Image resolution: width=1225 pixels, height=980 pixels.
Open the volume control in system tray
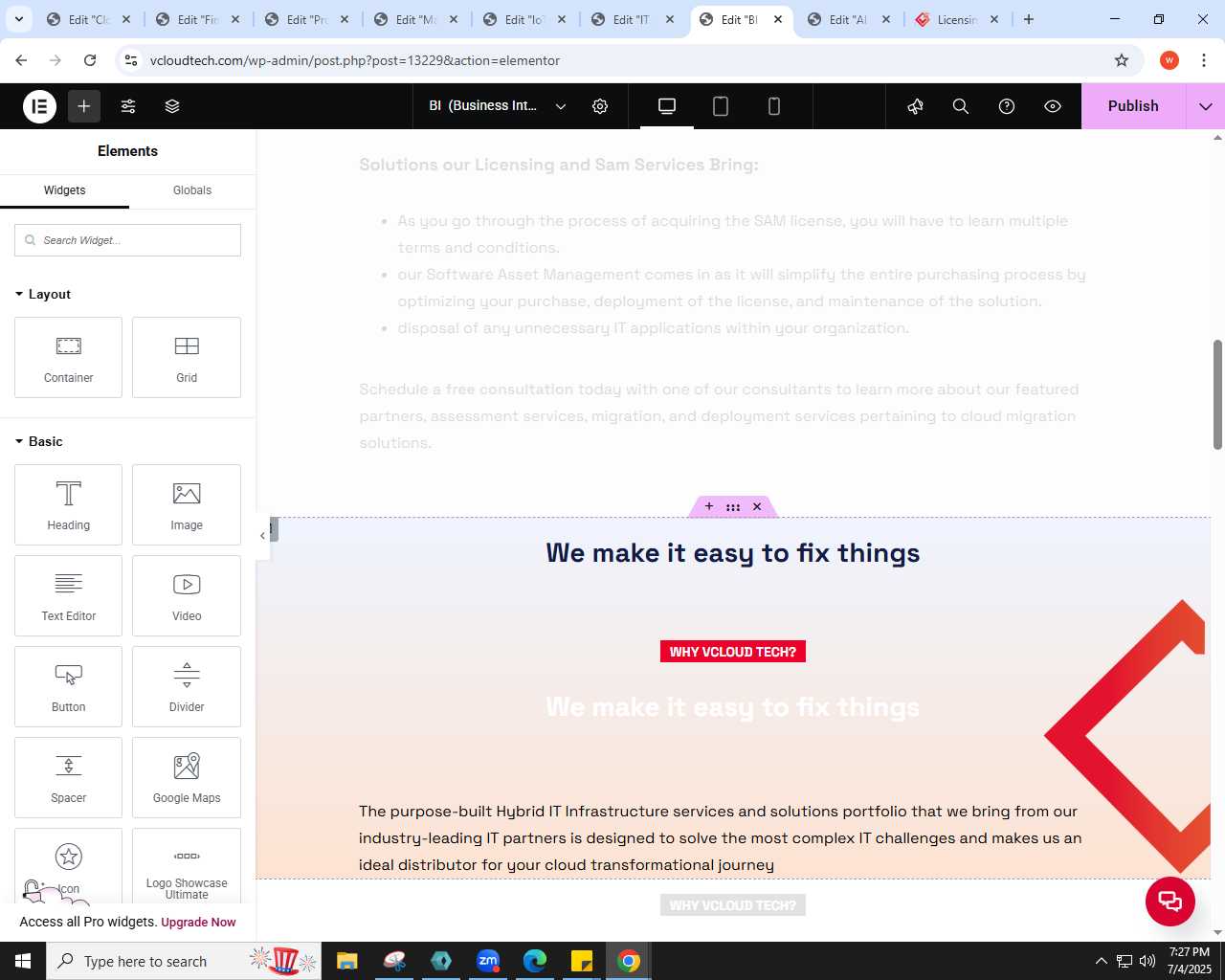click(1147, 961)
